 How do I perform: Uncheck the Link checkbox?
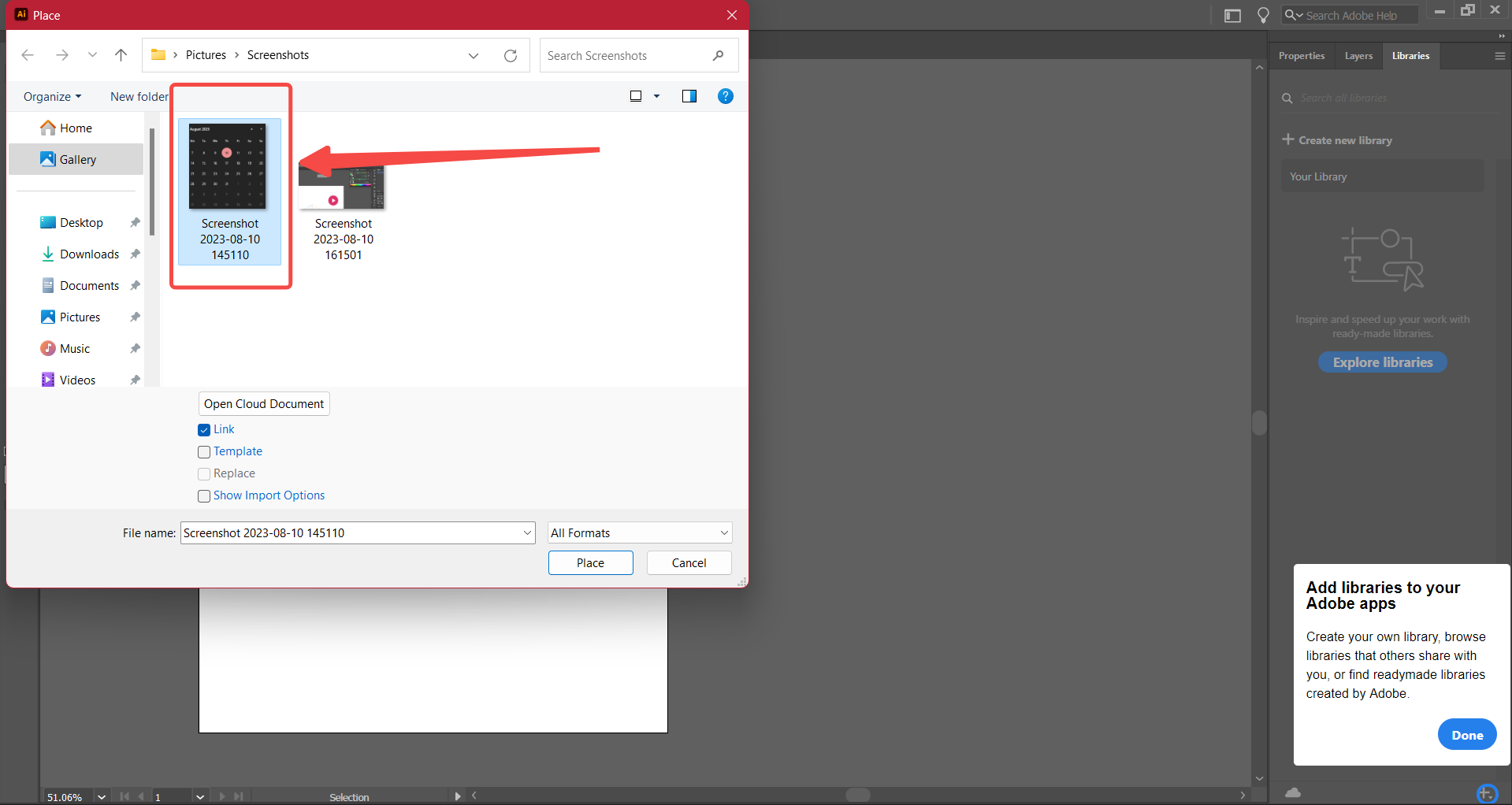pyautogui.click(x=204, y=430)
